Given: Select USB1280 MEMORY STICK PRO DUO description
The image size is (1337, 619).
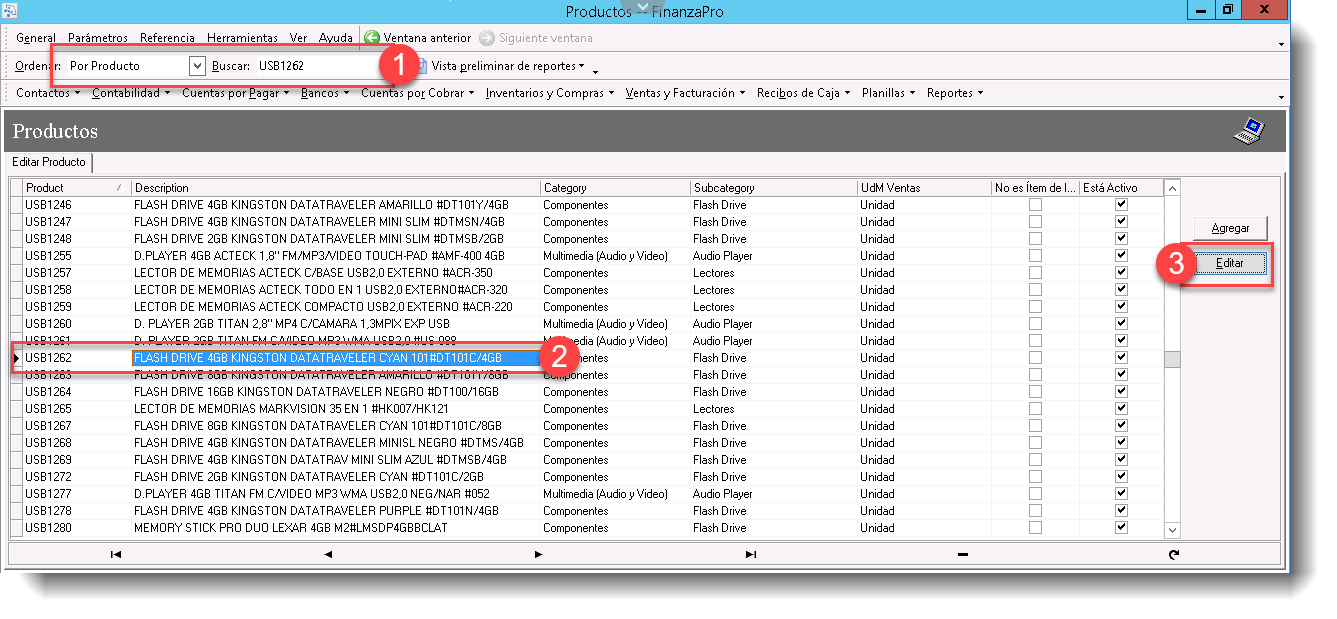Looking at the screenshot, I should pyautogui.click(x=335, y=528).
